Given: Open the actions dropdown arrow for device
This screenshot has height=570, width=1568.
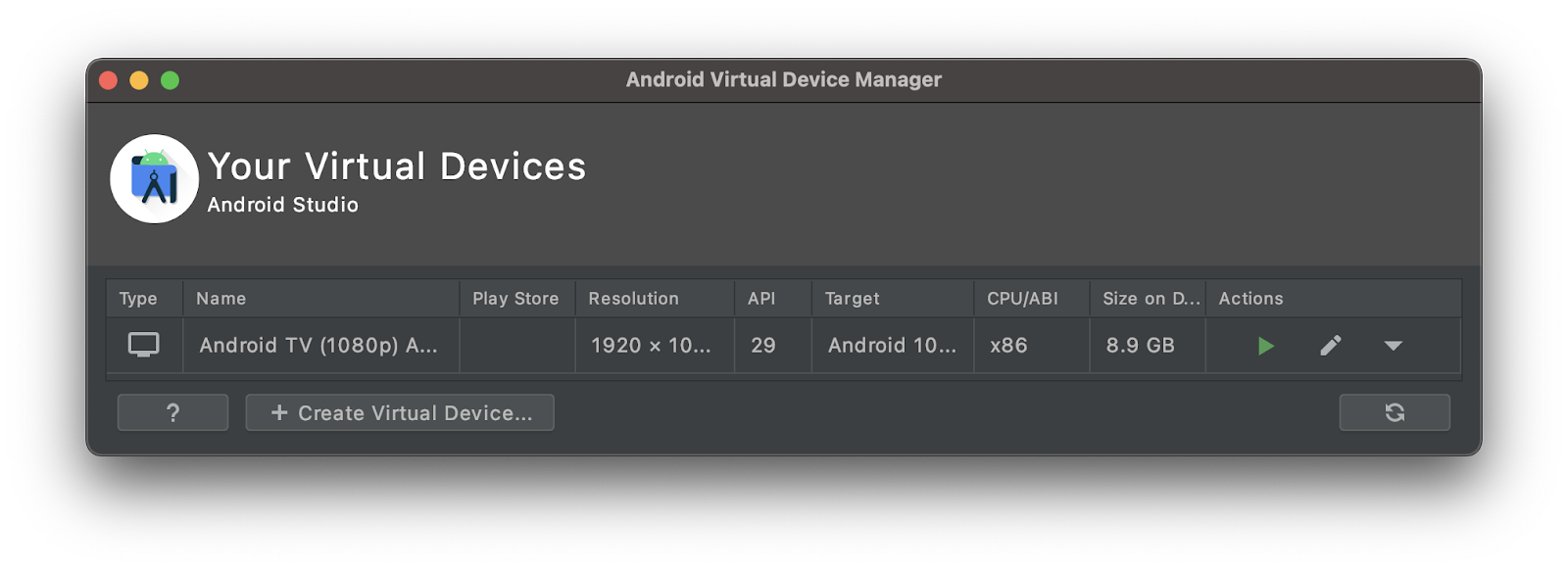Looking at the screenshot, I should 1393,346.
